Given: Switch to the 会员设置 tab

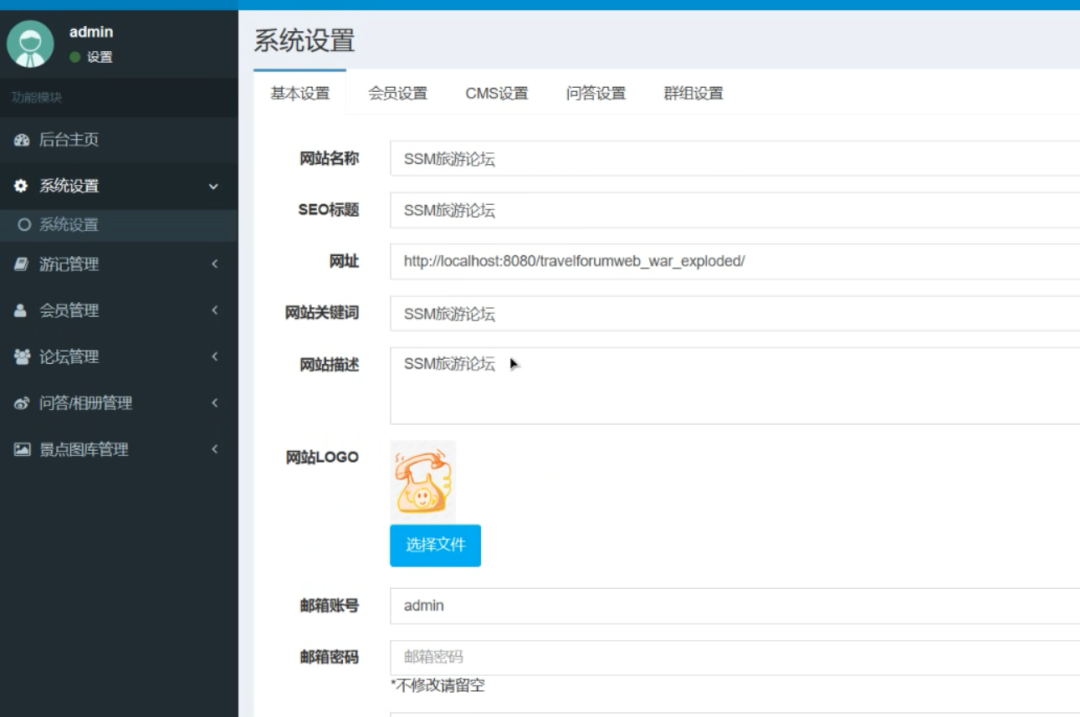Looking at the screenshot, I should [x=400, y=93].
